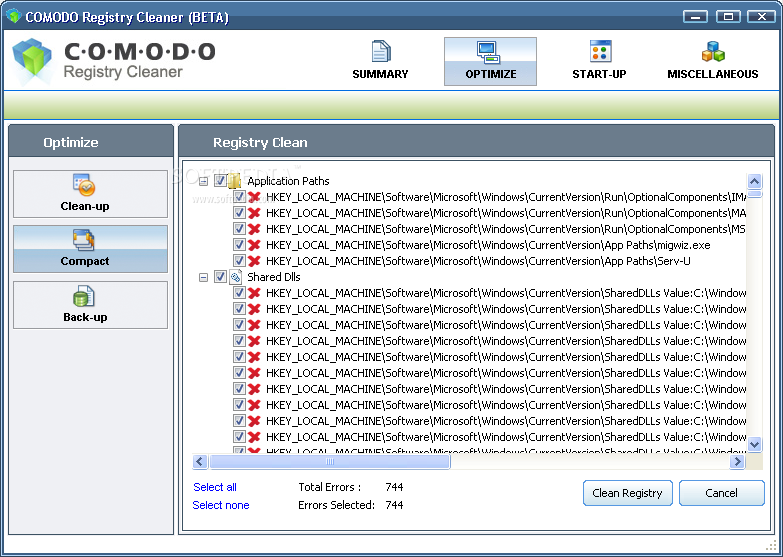Uncheck the Application Paths group checkbox
This screenshot has height=557, width=783.
click(220, 181)
